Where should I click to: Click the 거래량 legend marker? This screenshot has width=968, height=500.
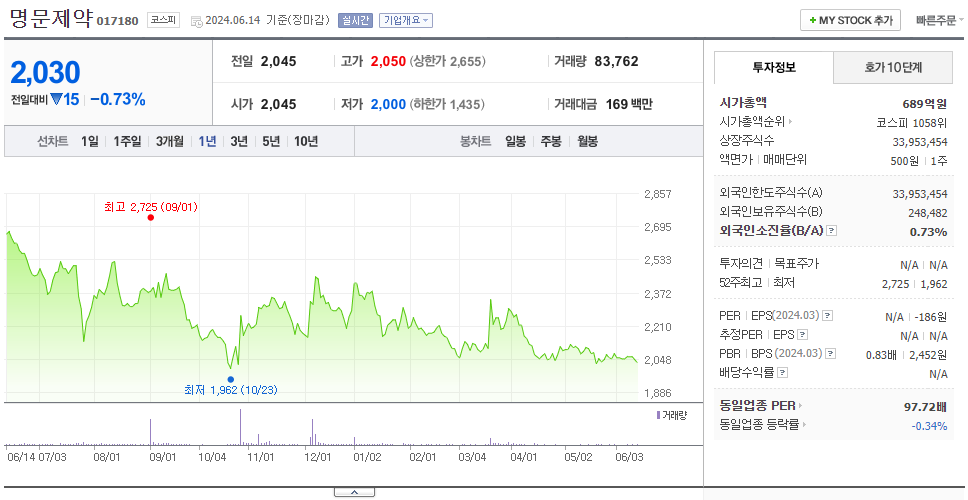(658, 415)
